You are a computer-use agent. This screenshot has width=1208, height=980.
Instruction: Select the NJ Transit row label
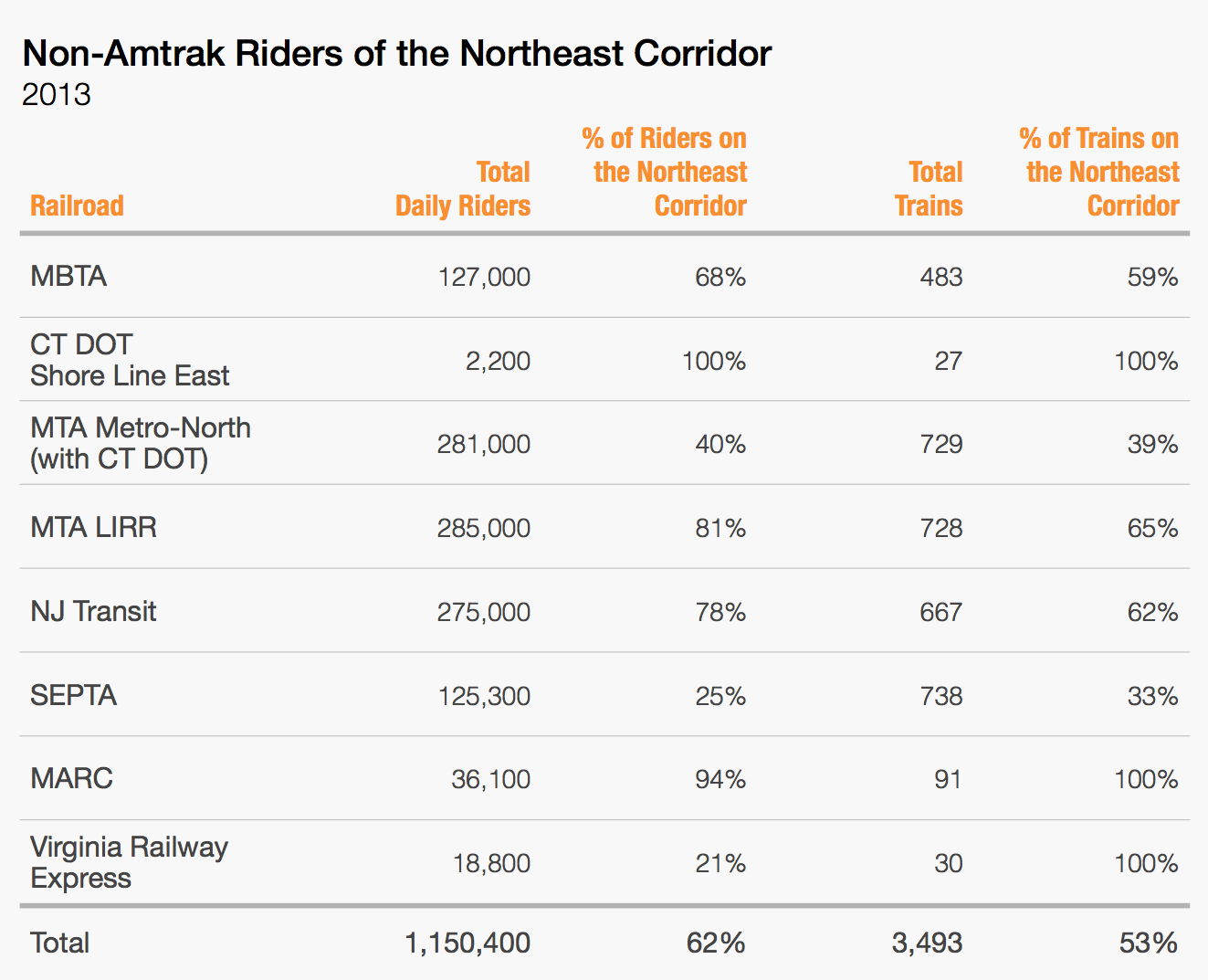pos(93,611)
